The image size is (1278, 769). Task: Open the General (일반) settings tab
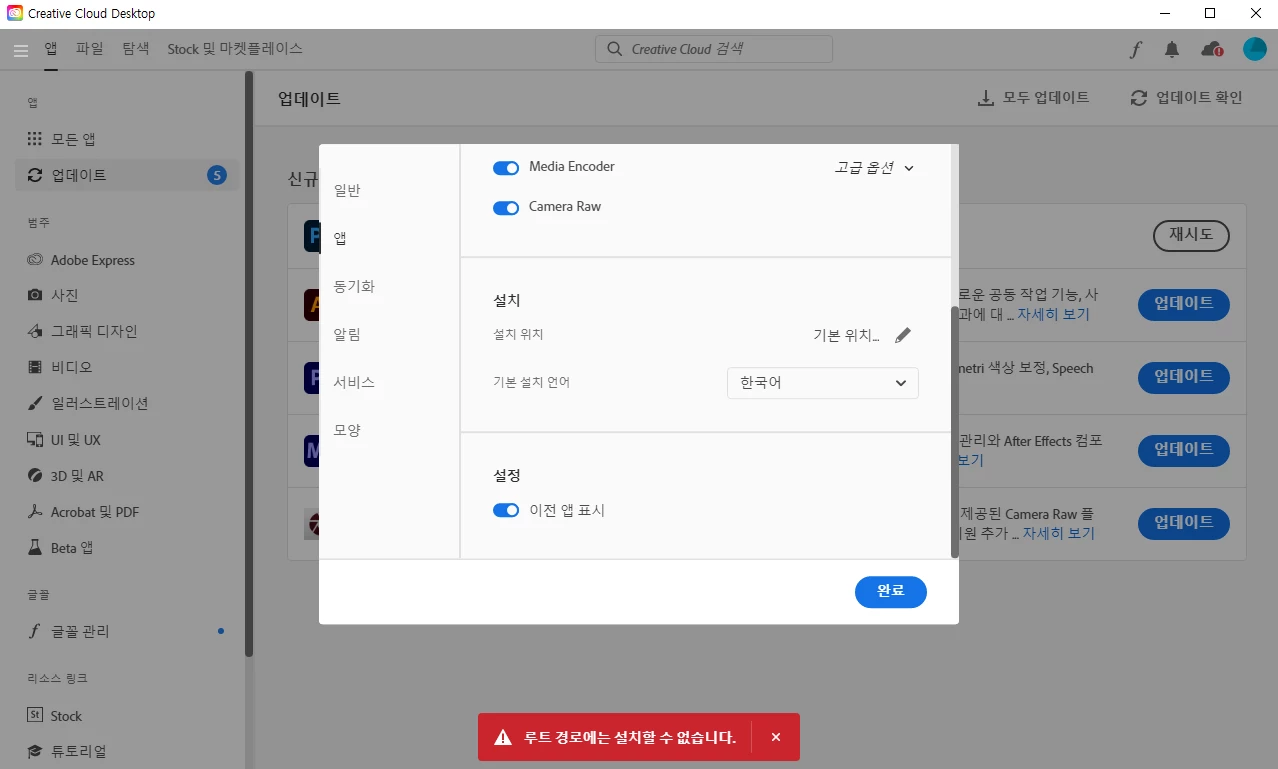tap(347, 190)
